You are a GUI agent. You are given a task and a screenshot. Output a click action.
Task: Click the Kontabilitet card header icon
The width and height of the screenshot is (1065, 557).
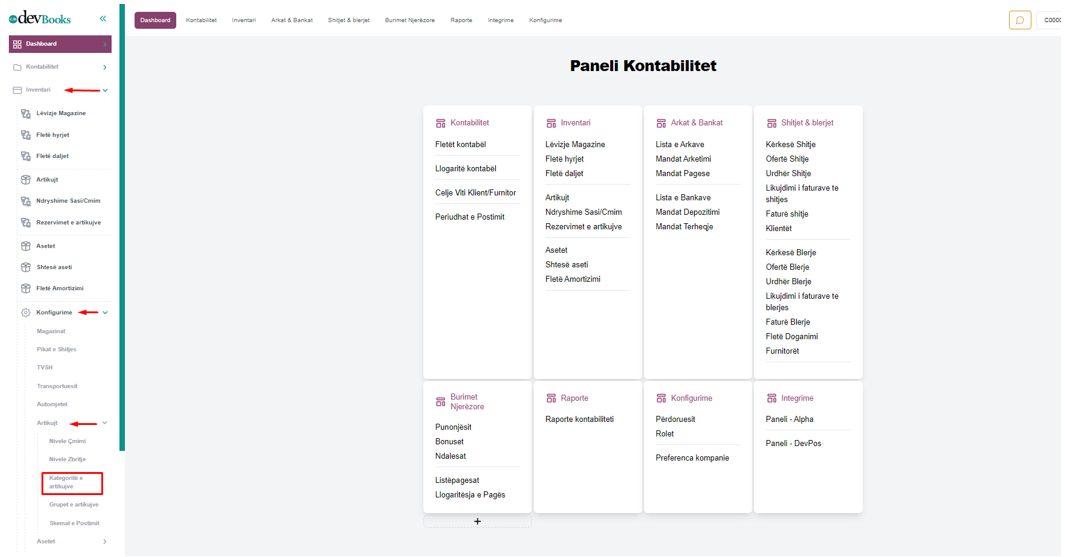440,123
